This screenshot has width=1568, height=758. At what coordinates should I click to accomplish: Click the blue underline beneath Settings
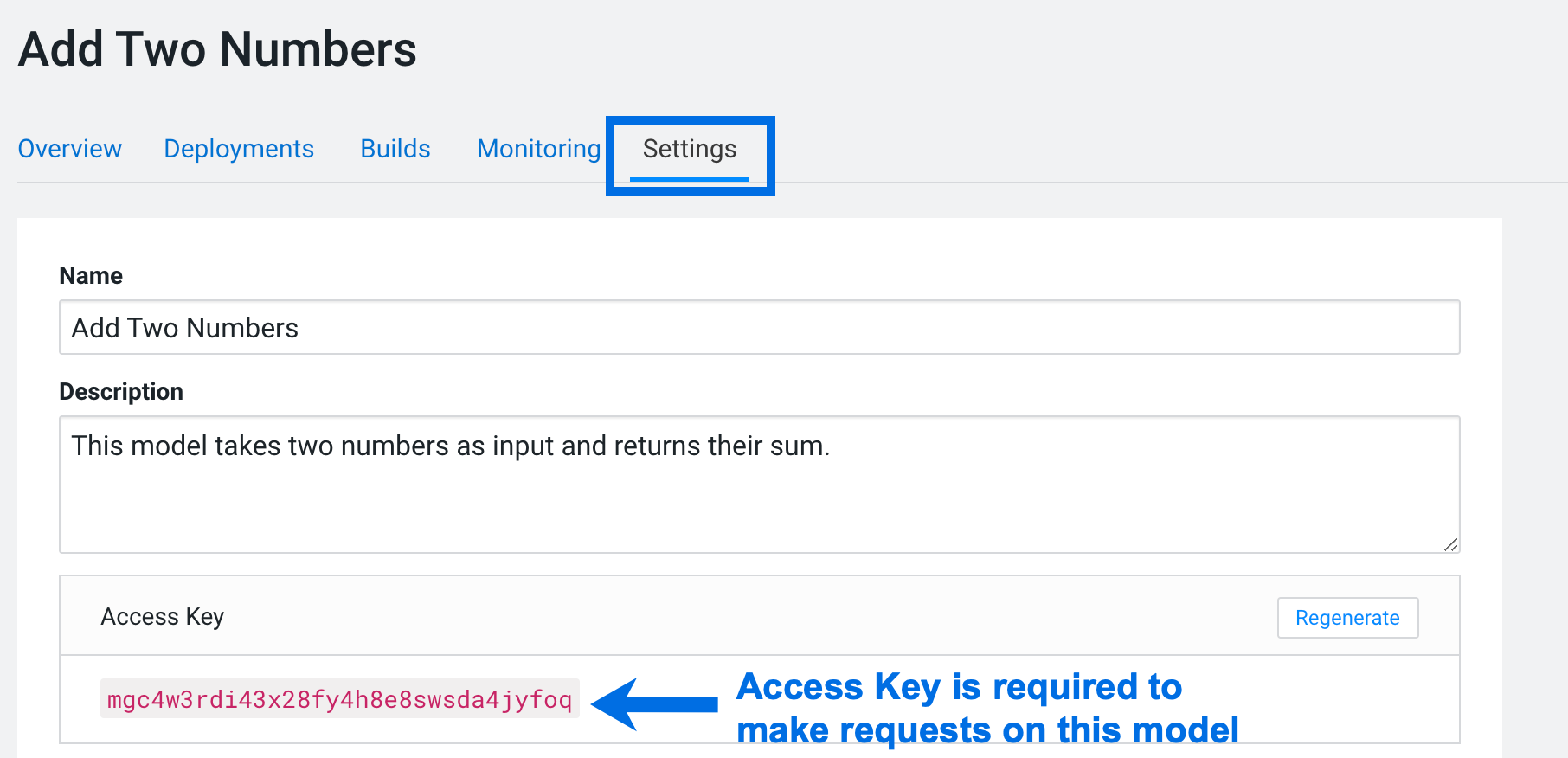[690, 179]
